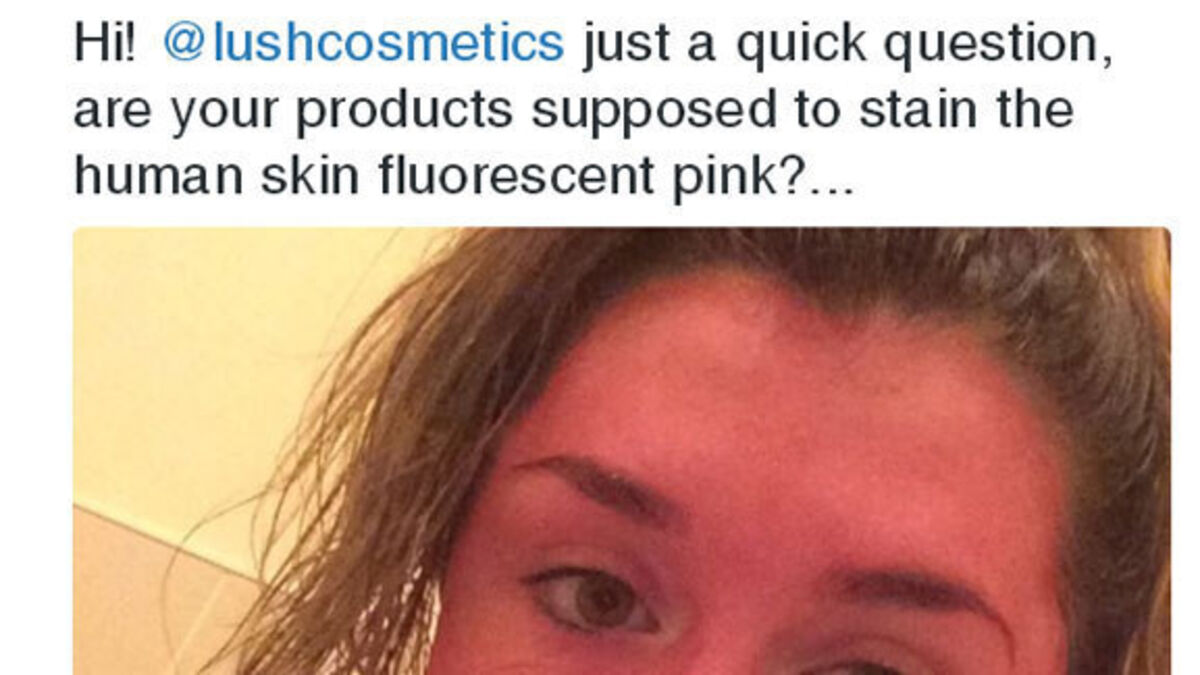Open the @lushcosmetics mention link
The width and height of the screenshot is (1200, 675).
(x=363, y=44)
